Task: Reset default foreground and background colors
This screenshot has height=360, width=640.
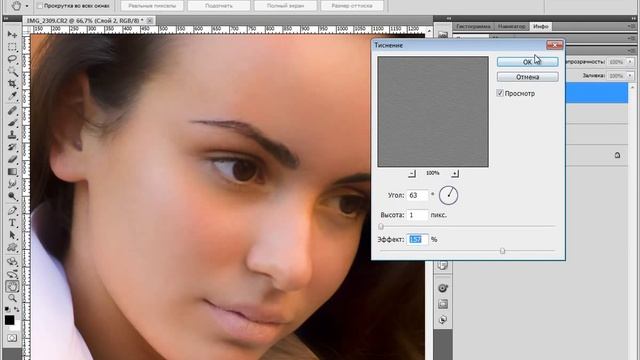Action: tap(7, 309)
